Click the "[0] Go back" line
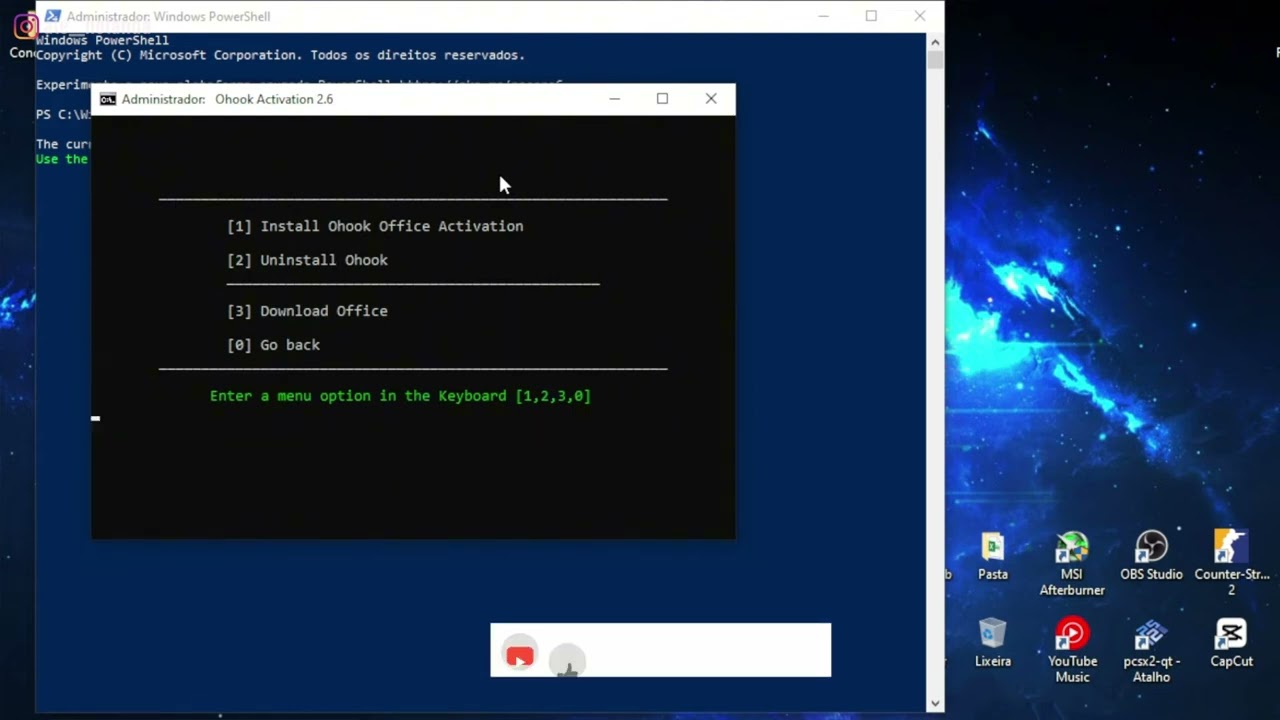This screenshot has width=1280, height=720. pyautogui.click(x=273, y=345)
